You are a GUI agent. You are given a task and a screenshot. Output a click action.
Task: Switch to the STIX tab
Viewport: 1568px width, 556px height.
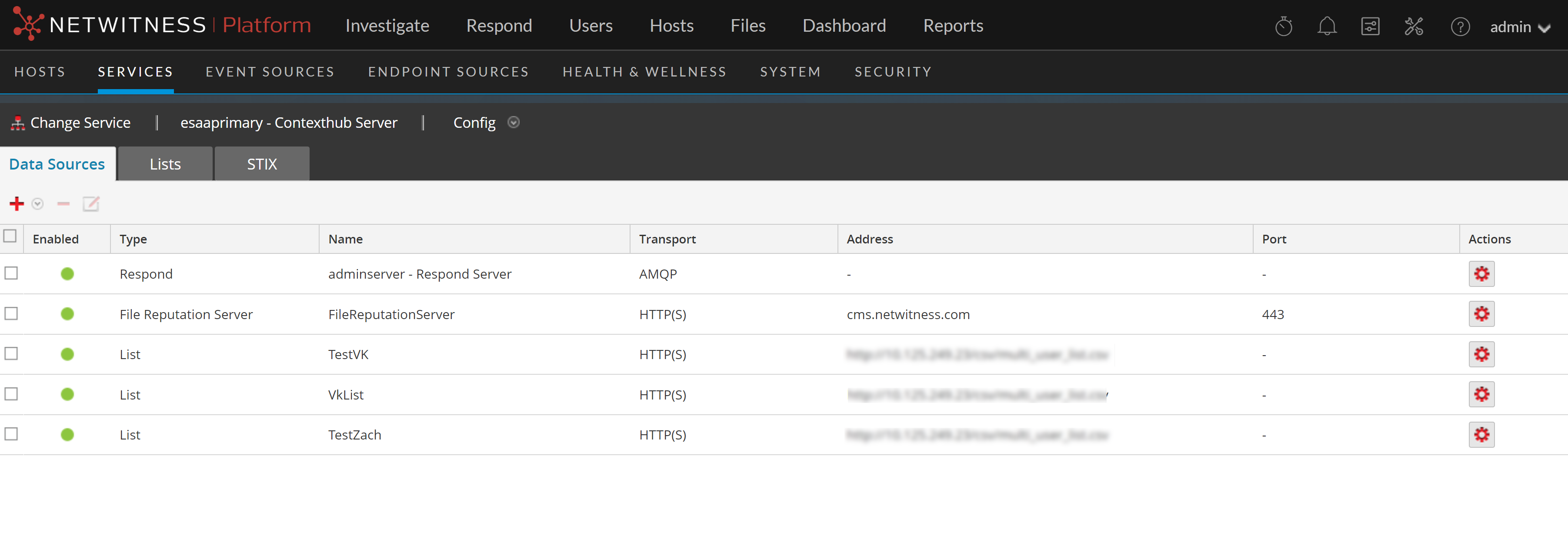(262, 164)
